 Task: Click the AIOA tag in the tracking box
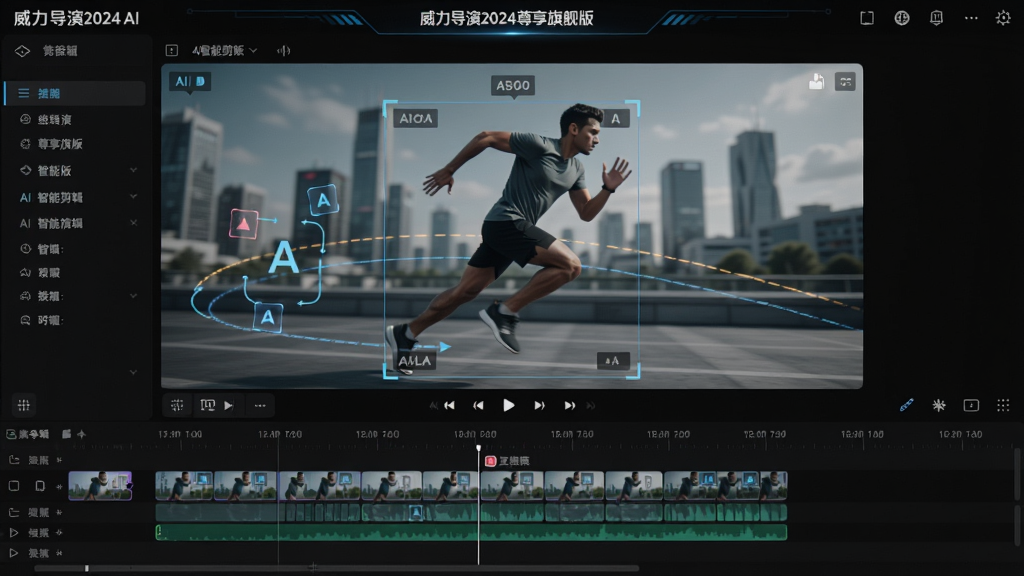coord(416,118)
